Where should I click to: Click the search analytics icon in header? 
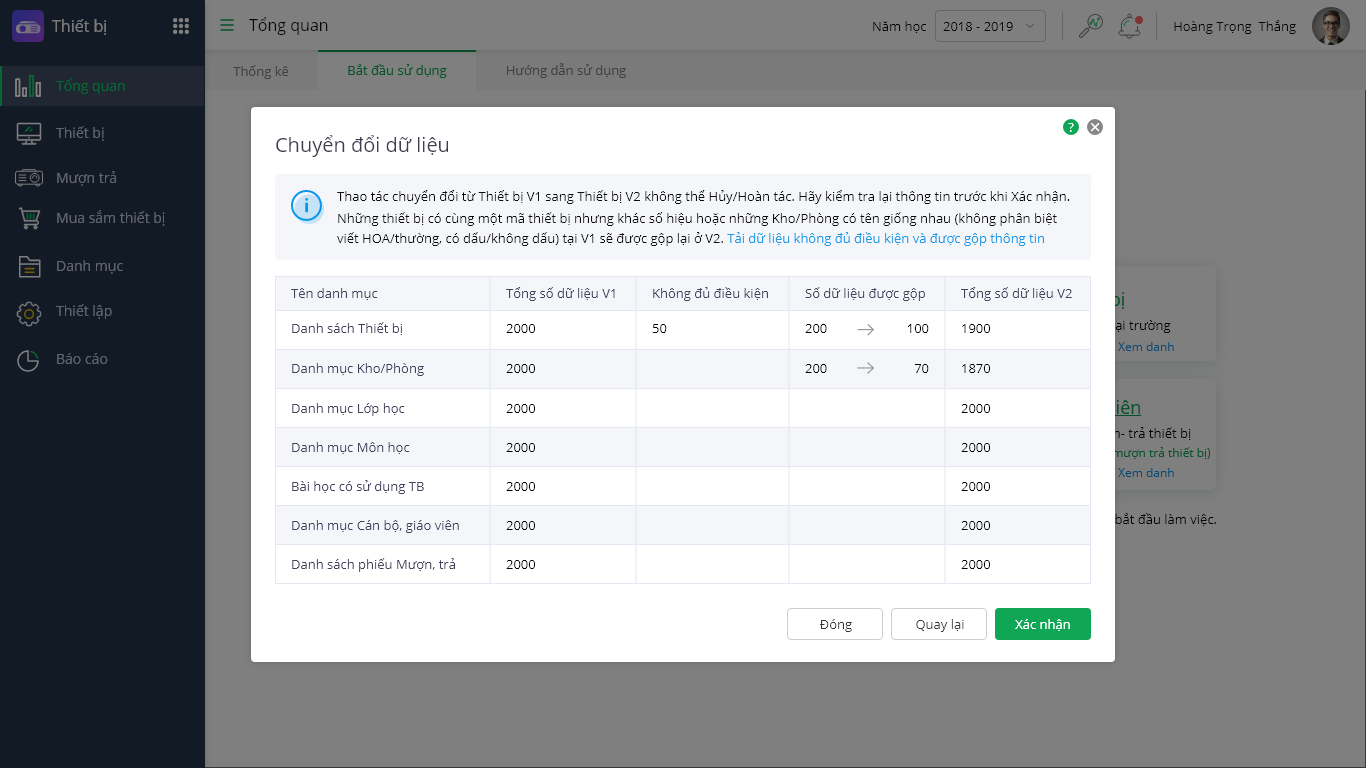1090,27
